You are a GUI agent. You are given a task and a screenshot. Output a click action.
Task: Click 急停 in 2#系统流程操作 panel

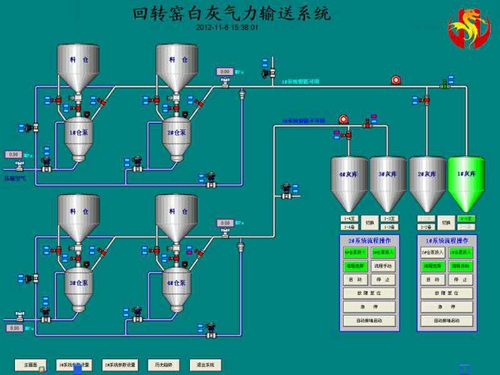click(369, 307)
